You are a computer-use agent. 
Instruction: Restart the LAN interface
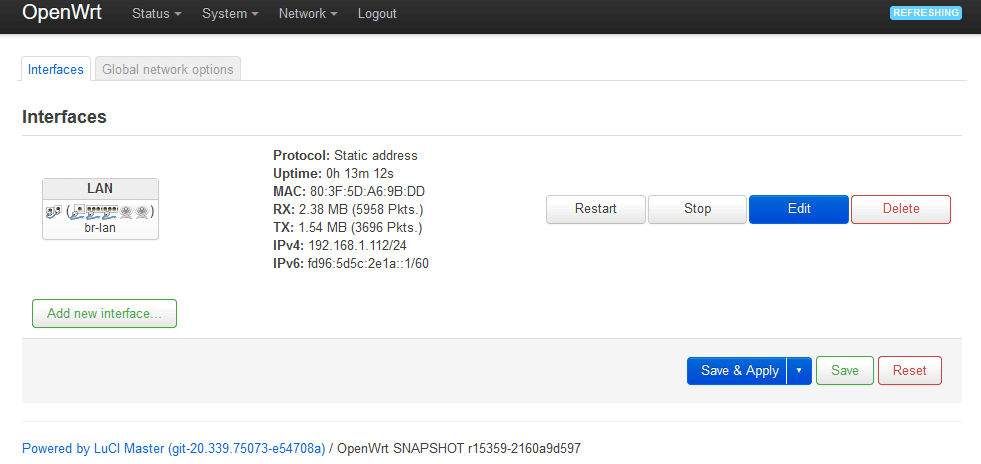point(596,209)
